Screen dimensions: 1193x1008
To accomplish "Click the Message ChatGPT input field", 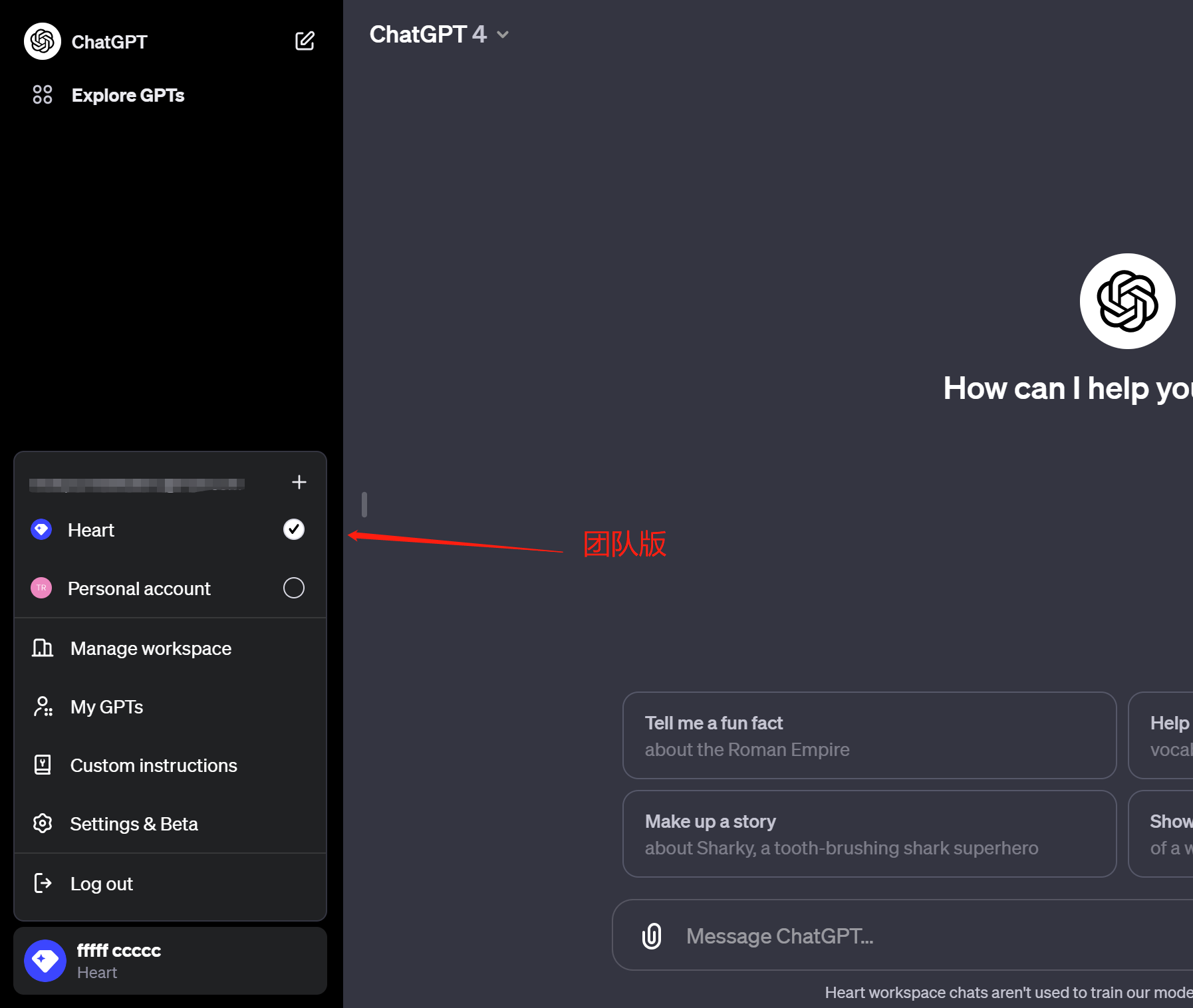I will [902, 936].
